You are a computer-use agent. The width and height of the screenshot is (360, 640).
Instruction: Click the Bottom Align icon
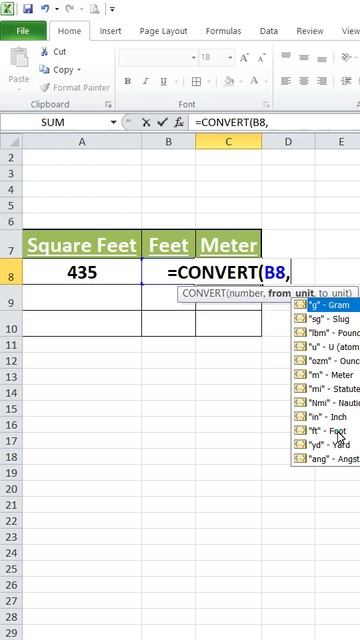click(322, 58)
